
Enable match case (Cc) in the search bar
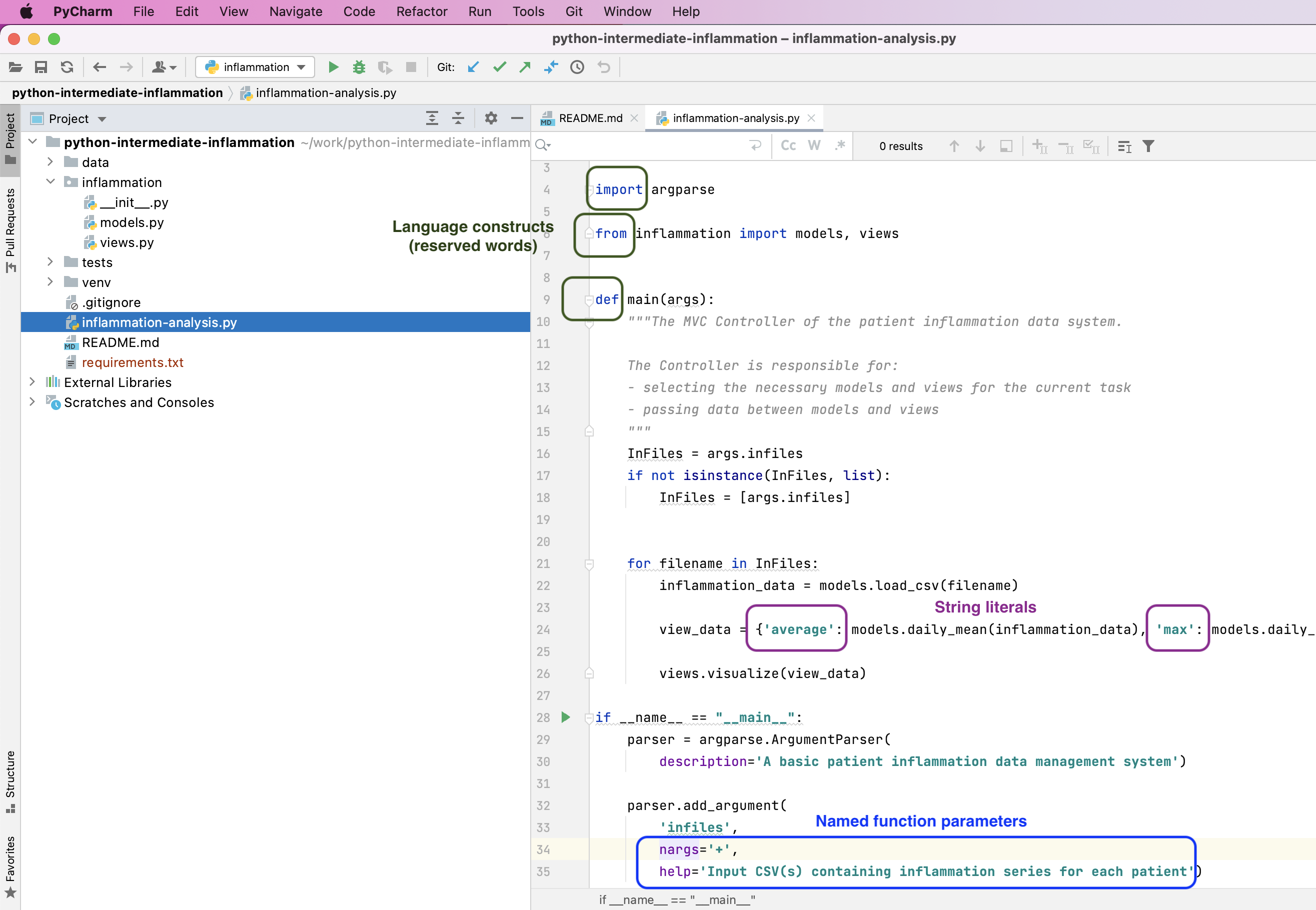pos(788,145)
